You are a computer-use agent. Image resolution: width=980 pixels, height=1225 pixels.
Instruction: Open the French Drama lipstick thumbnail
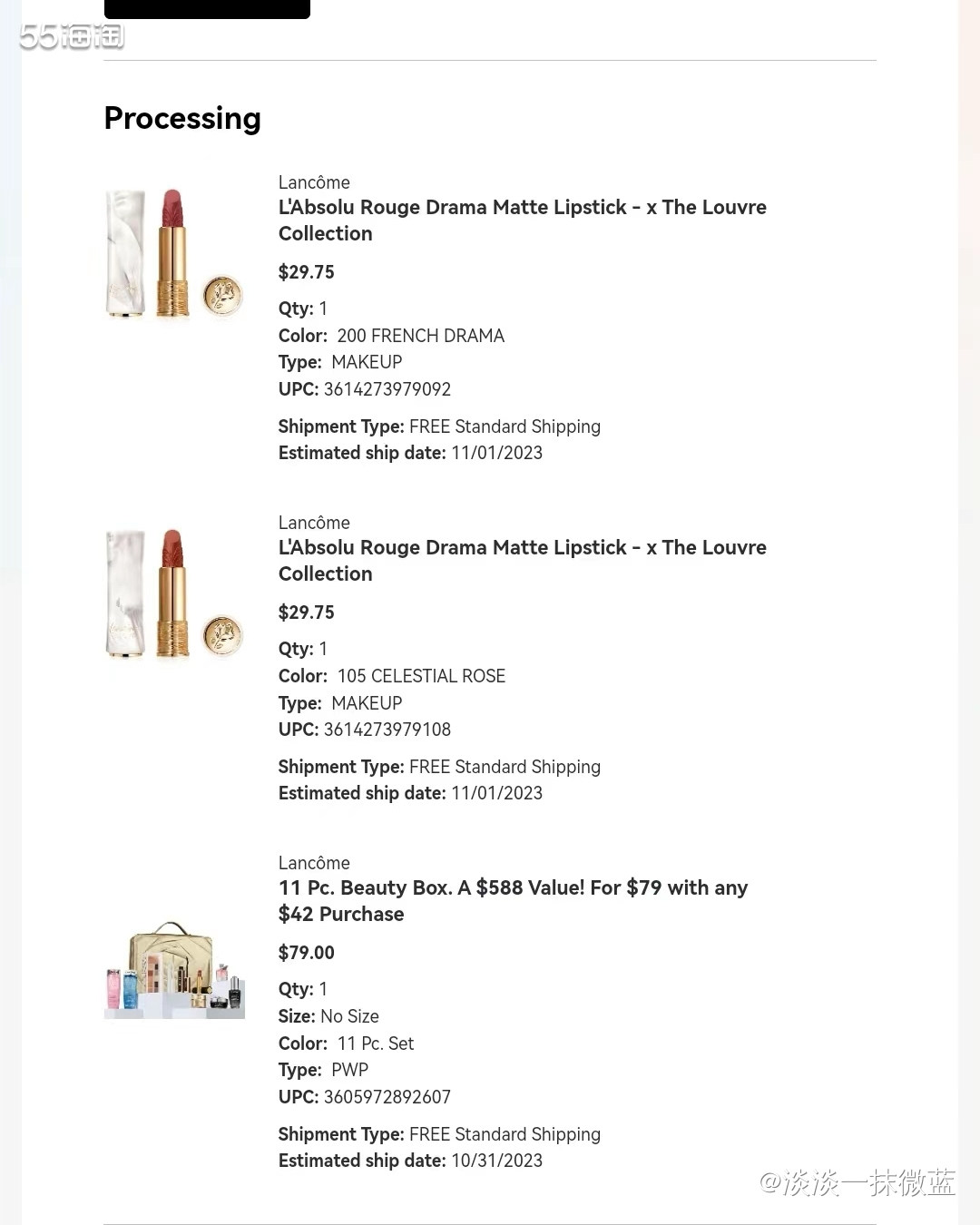174,253
